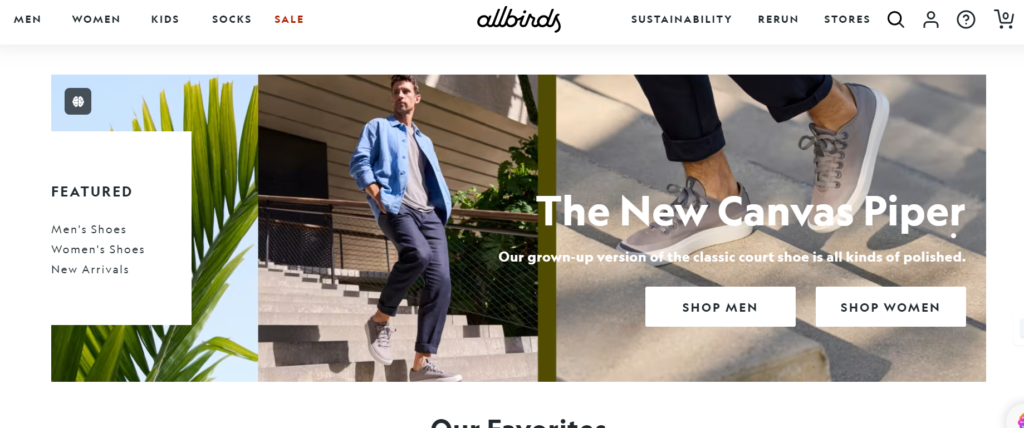Open the Stores page
The image size is (1024, 428).
[847, 20]
